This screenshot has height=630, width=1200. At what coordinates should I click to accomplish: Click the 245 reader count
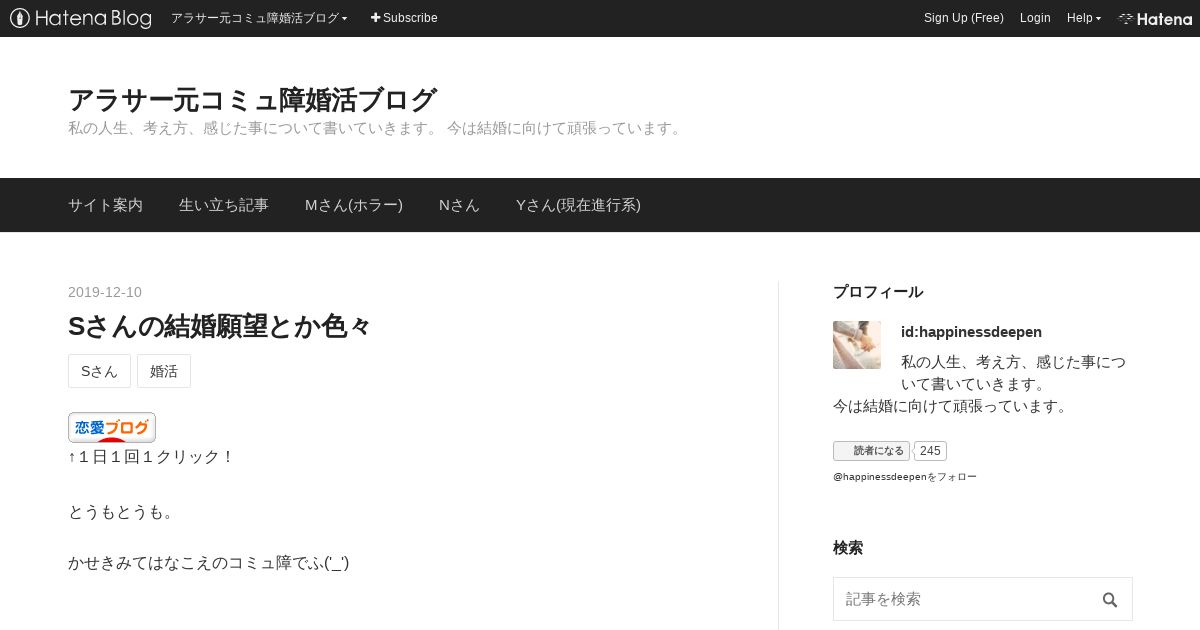930,451
